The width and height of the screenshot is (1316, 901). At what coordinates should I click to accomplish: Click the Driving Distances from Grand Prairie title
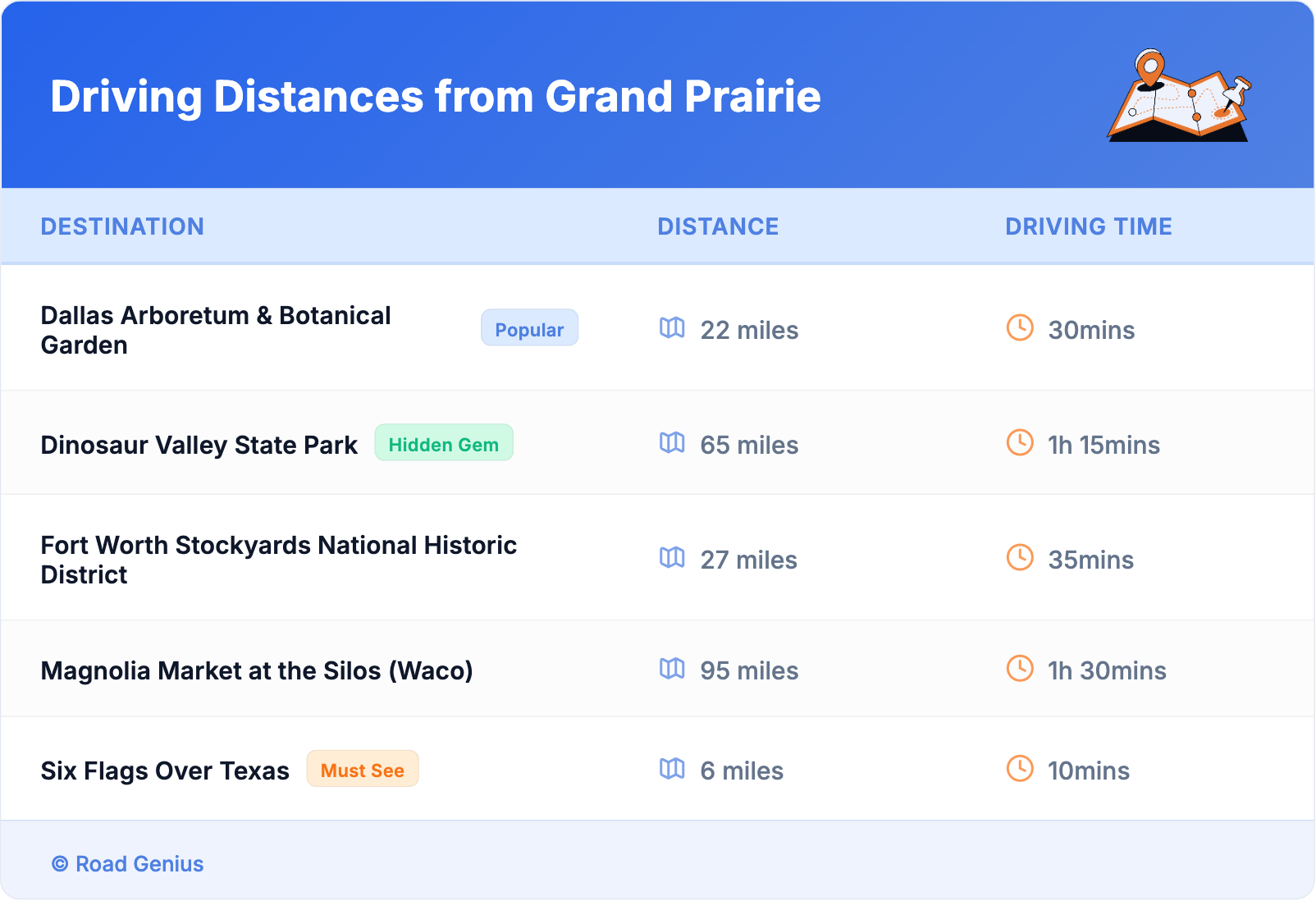(436, 97)
